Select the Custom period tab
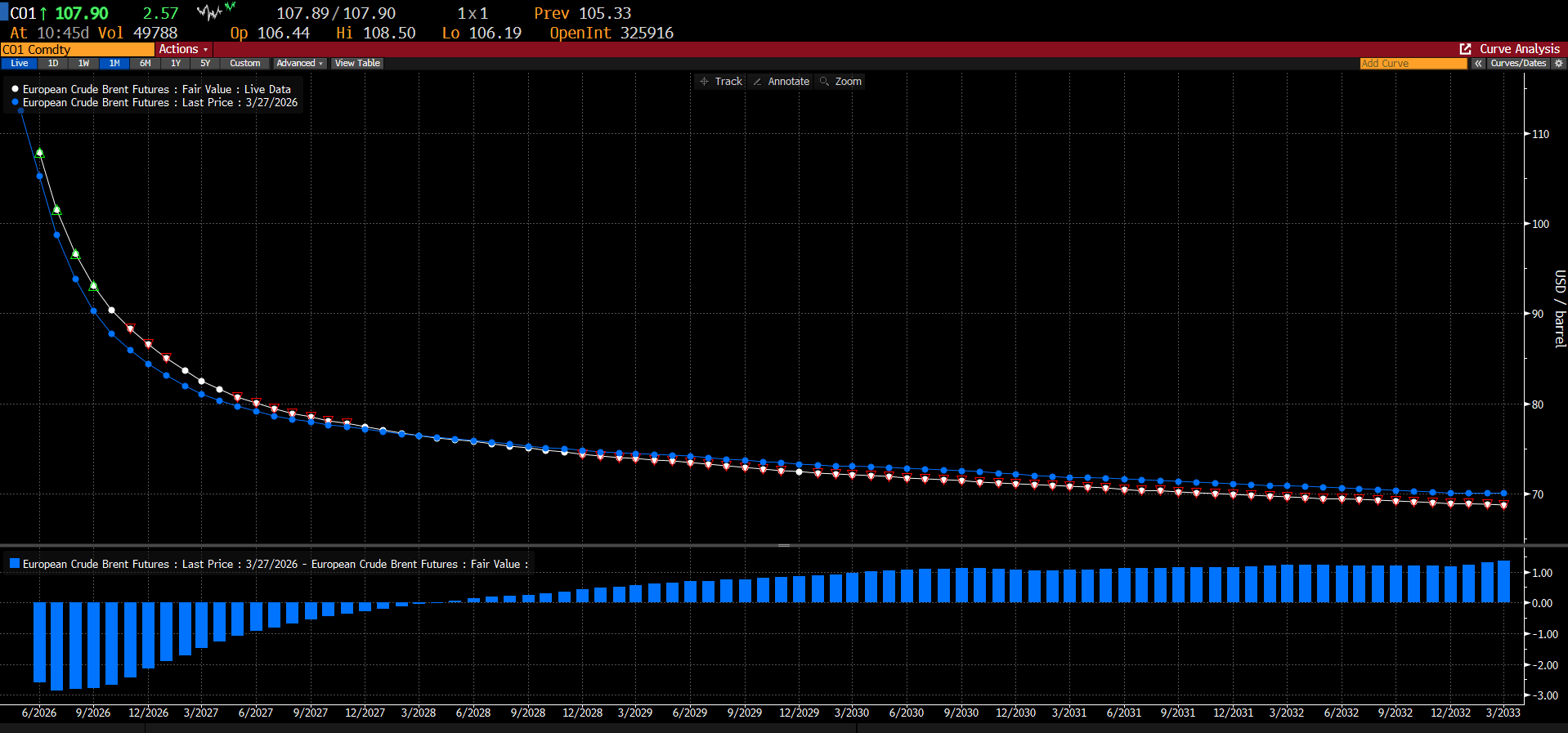The image size is (1568, 733). point(244,63)
